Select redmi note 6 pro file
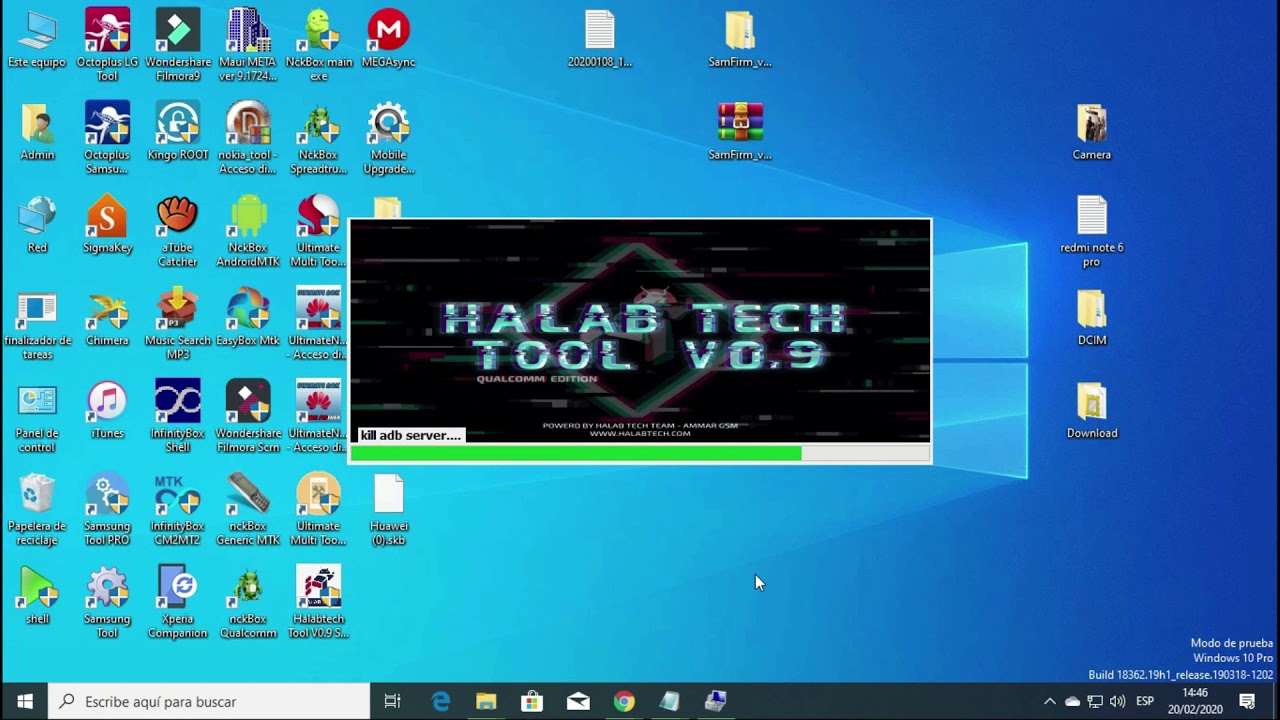 [1091, 230]
